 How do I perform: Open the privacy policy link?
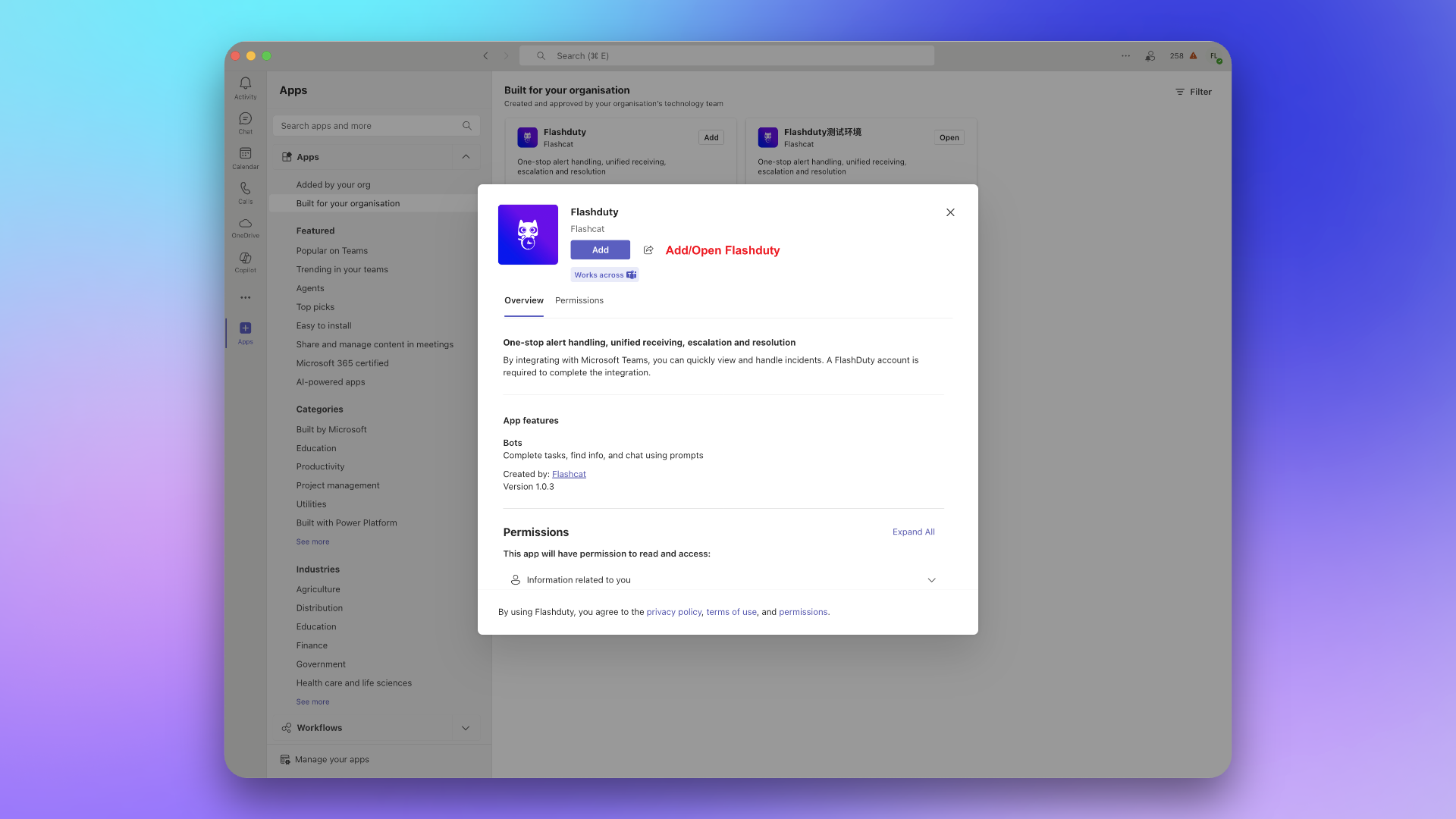673,612
